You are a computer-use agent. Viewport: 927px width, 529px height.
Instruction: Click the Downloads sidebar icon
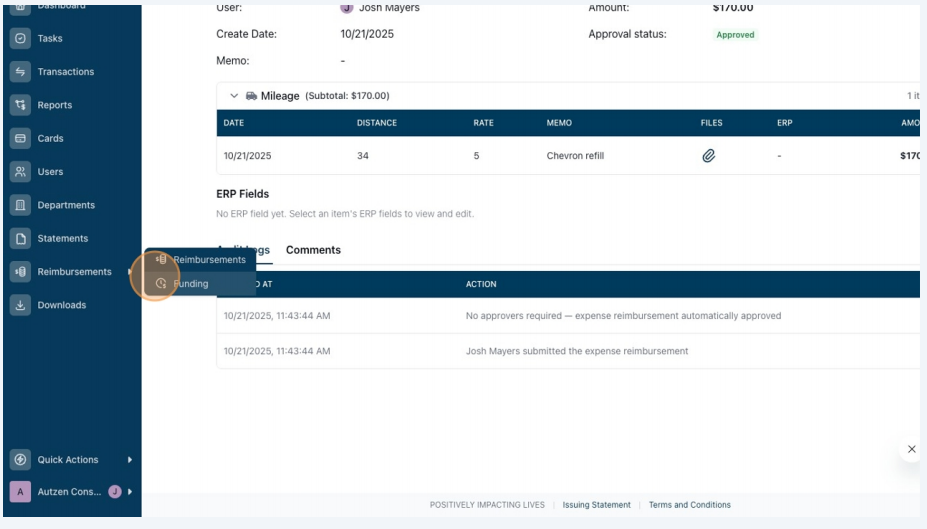(x=20, y=305)
